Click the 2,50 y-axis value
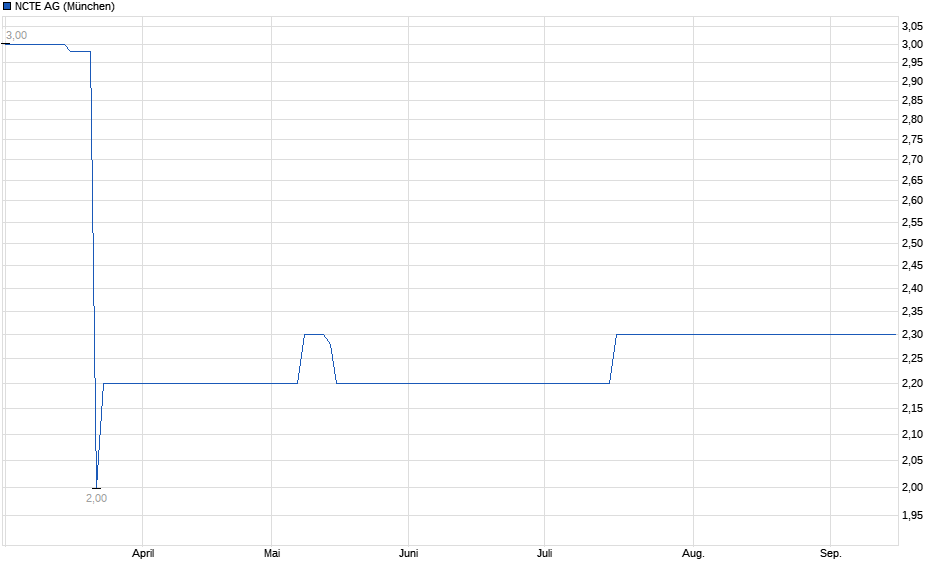This screenshot has height=579, width=940. 912,243
